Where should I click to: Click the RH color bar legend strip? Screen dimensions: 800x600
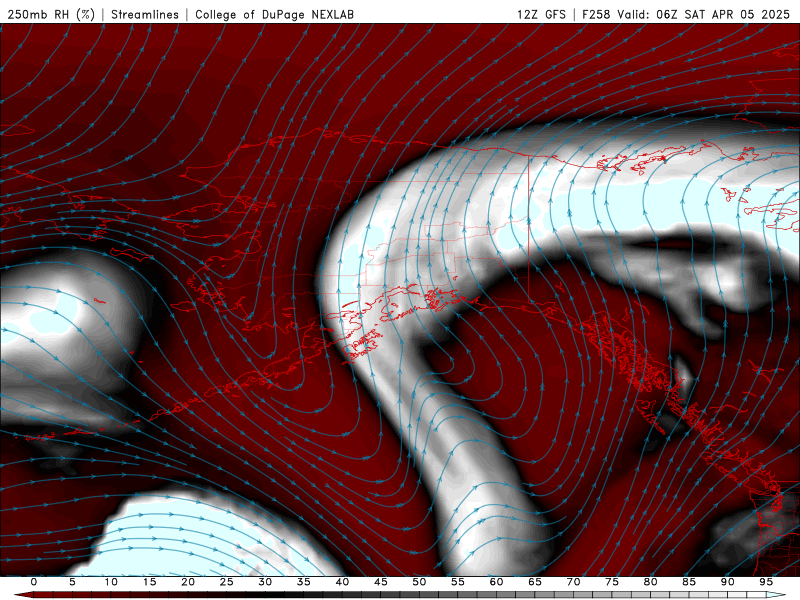400,595
